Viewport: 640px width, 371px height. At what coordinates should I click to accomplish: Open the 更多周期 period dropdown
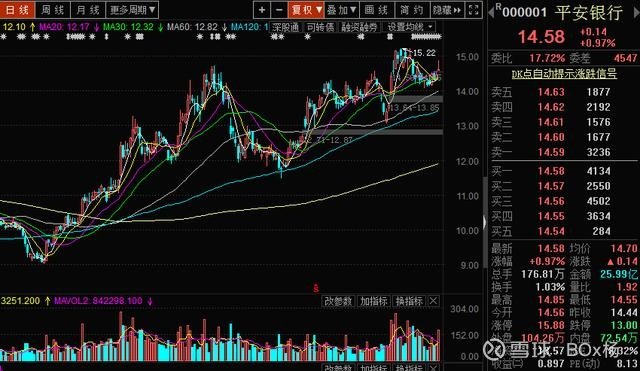(x=132, y=9)
